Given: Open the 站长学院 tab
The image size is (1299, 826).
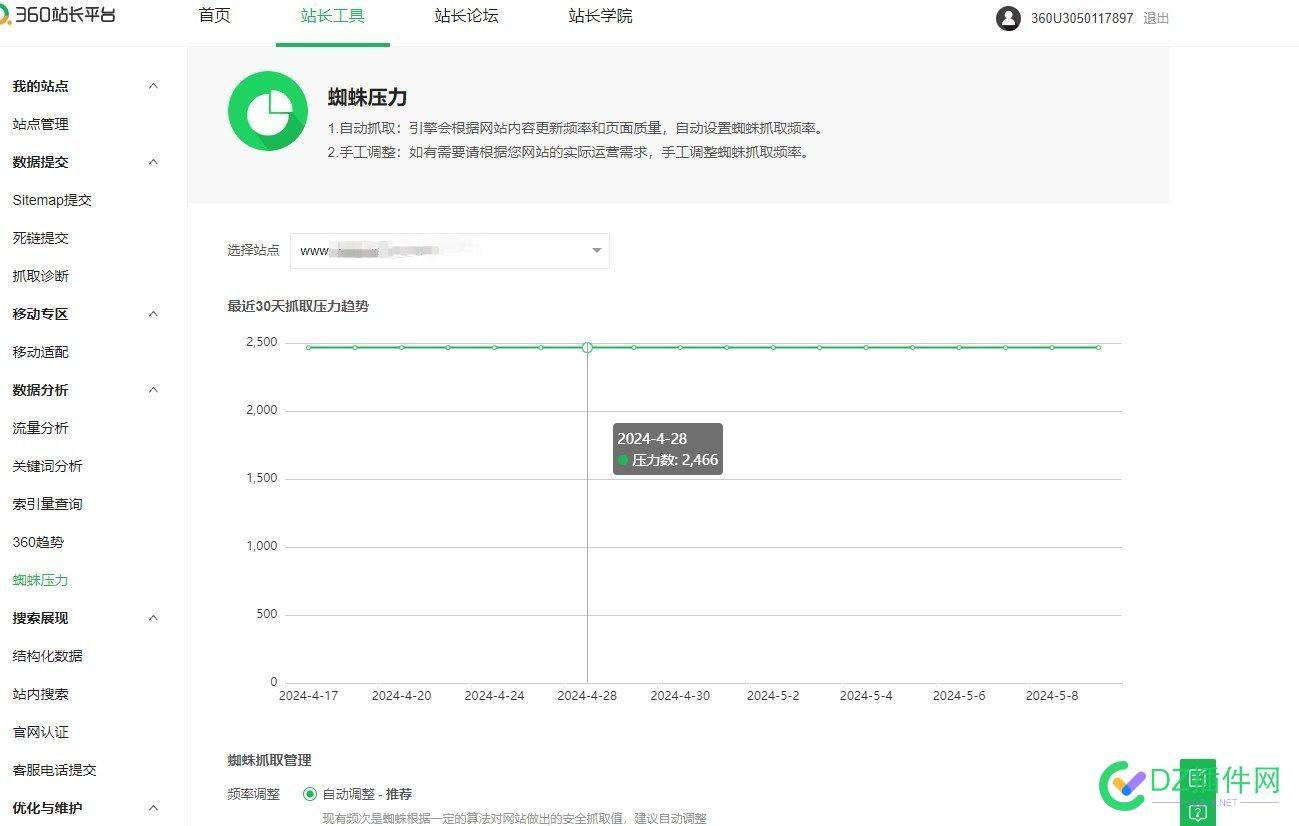Looking at the screenshot, I should pos(600,16).
